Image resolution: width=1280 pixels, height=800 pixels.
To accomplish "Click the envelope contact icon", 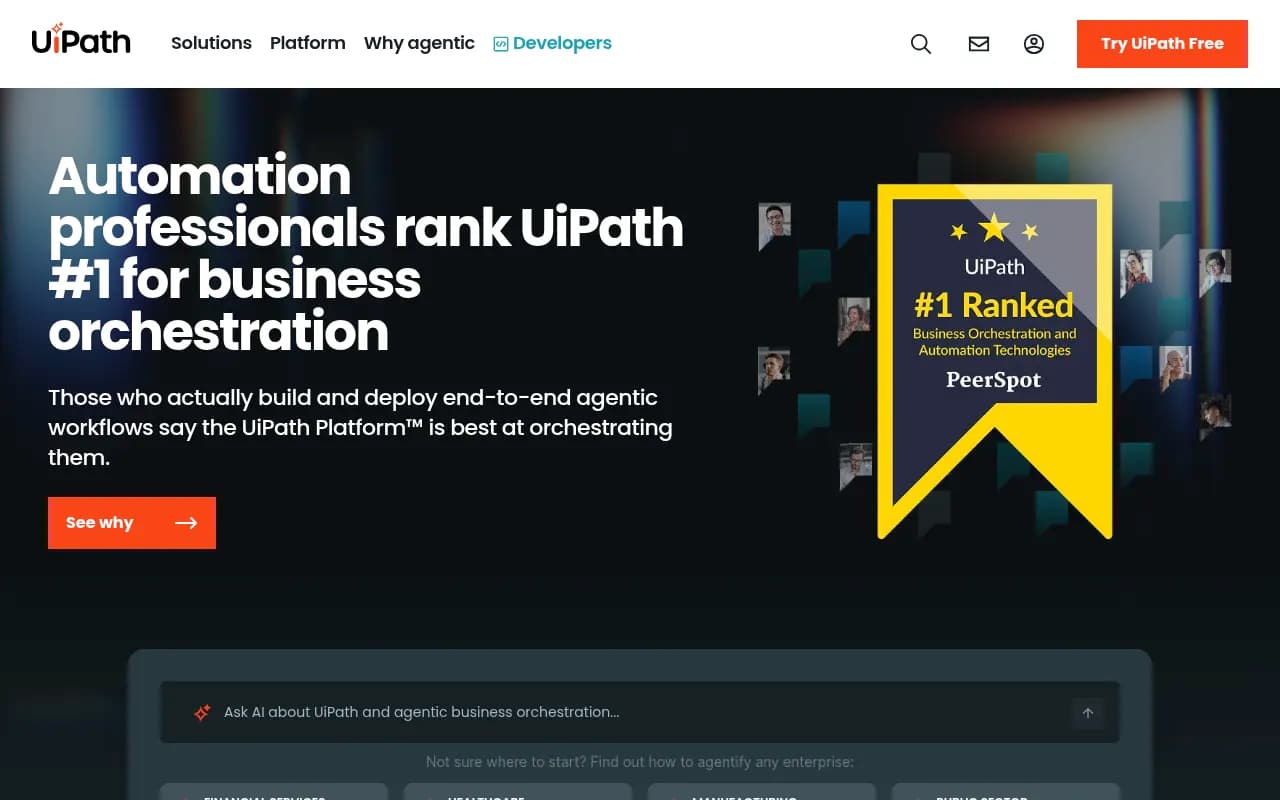I will 978,44.
